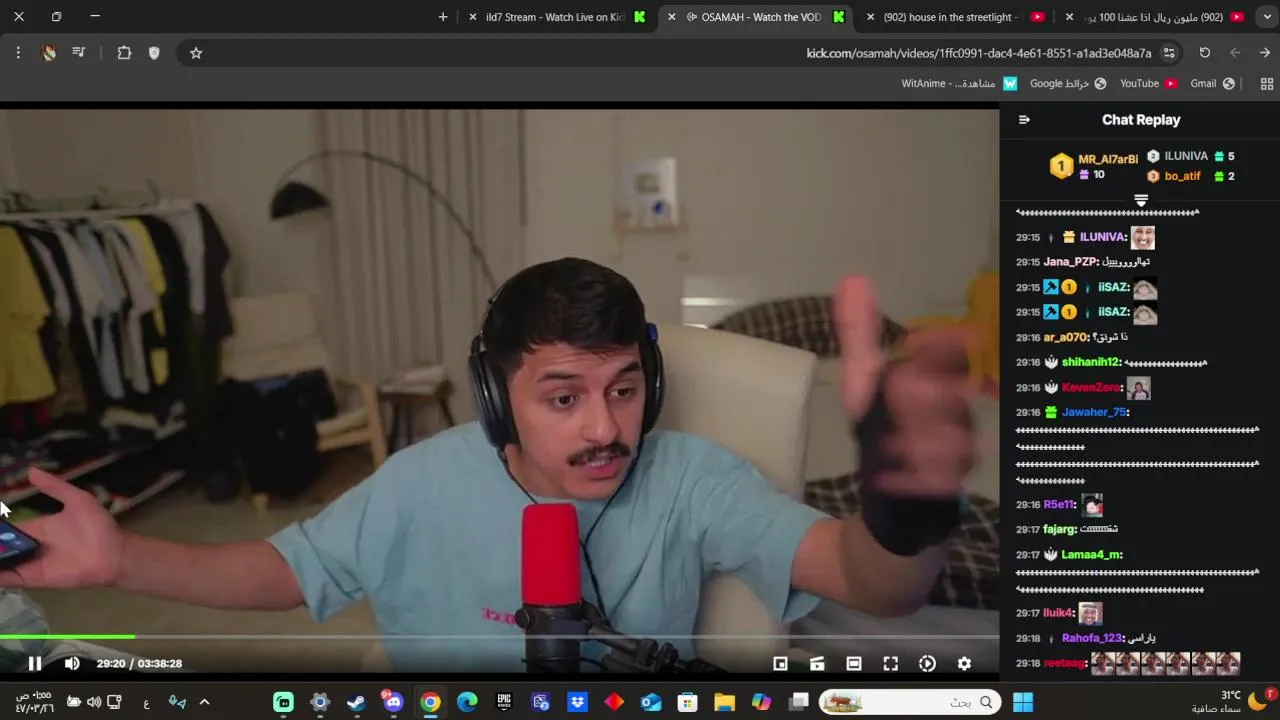This screenshot has height=720, width=1280.
Task: Switch to house in the streetlight tab
Action: [955, 17]
